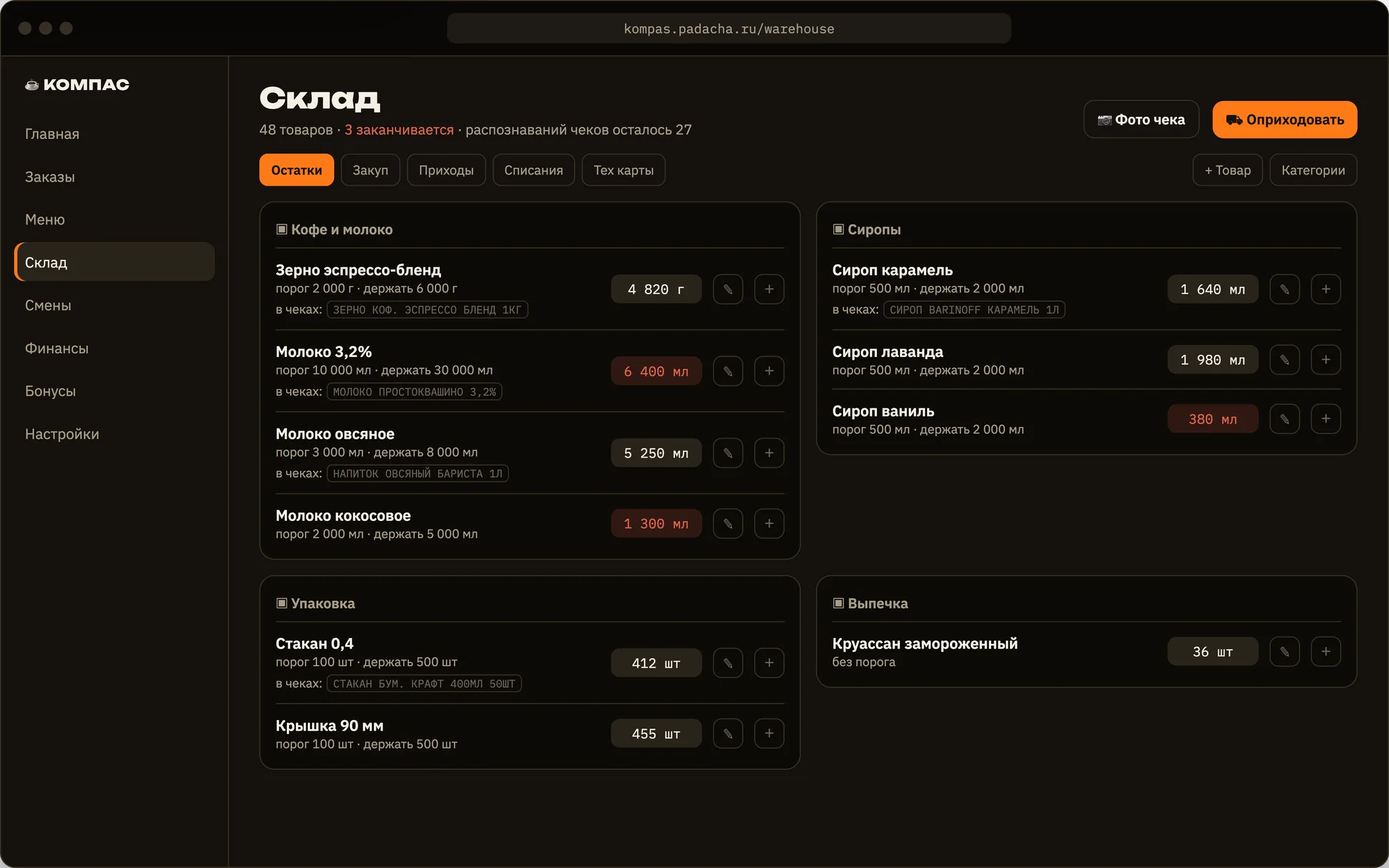The image size is (1389, 868).
Task: Select the Списания tab
Action: coord(533,170)
